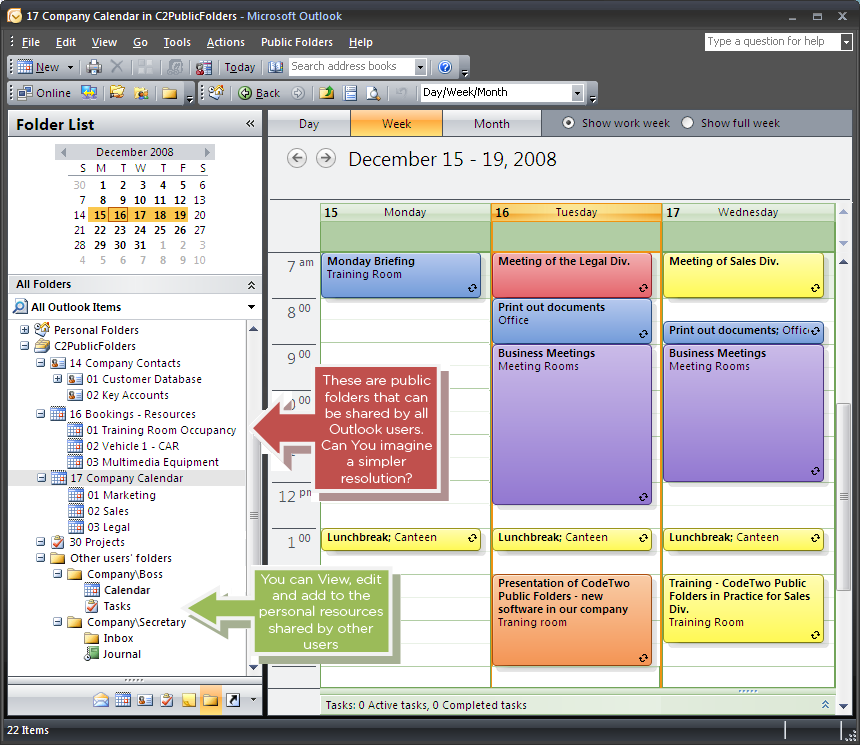860x745 pixels.
Task: Expand 01 Customer Database node
Action: pos(57,379)
